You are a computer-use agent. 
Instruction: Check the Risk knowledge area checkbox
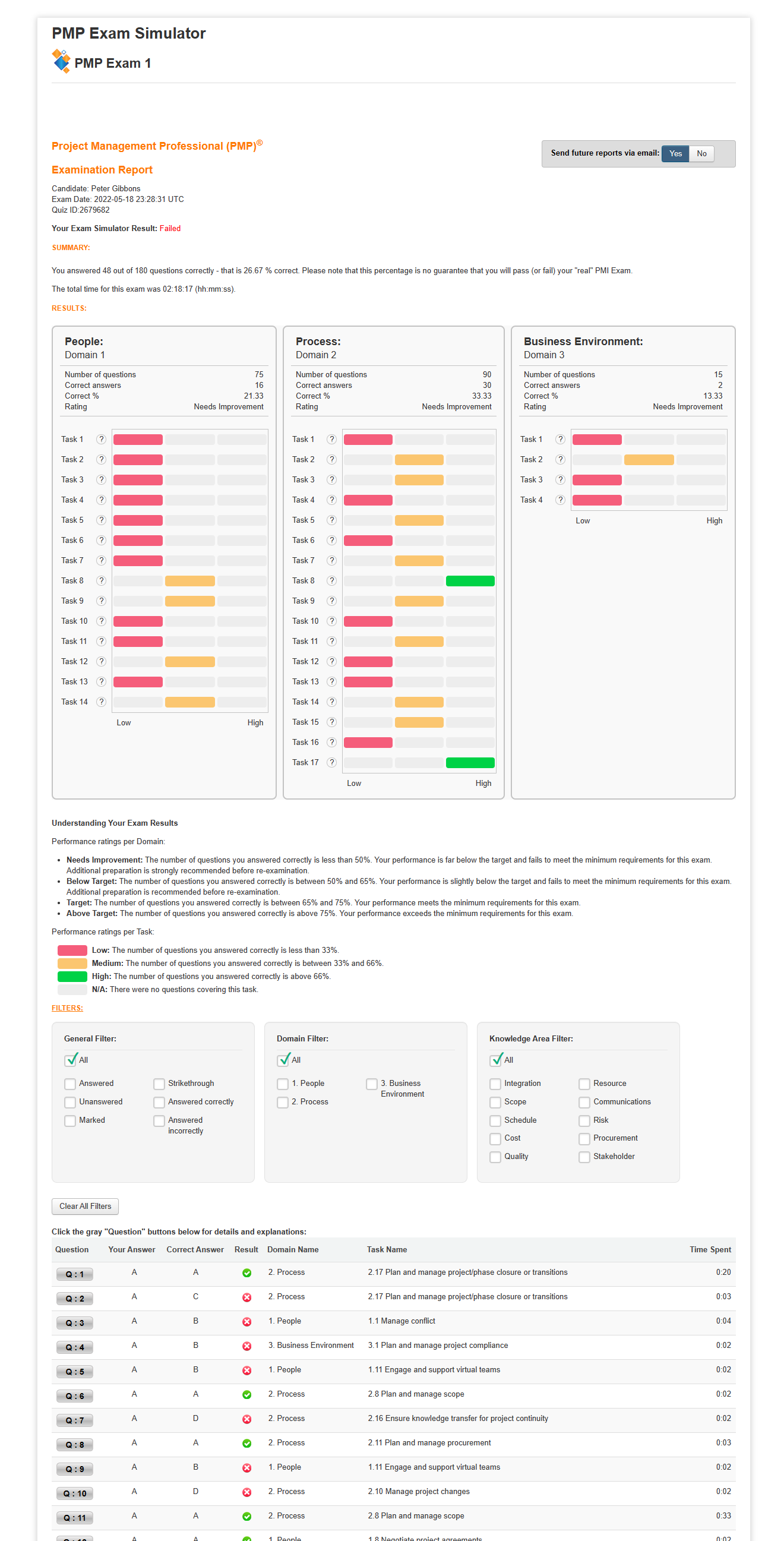pyautogui.click(x=584, y=1121)
